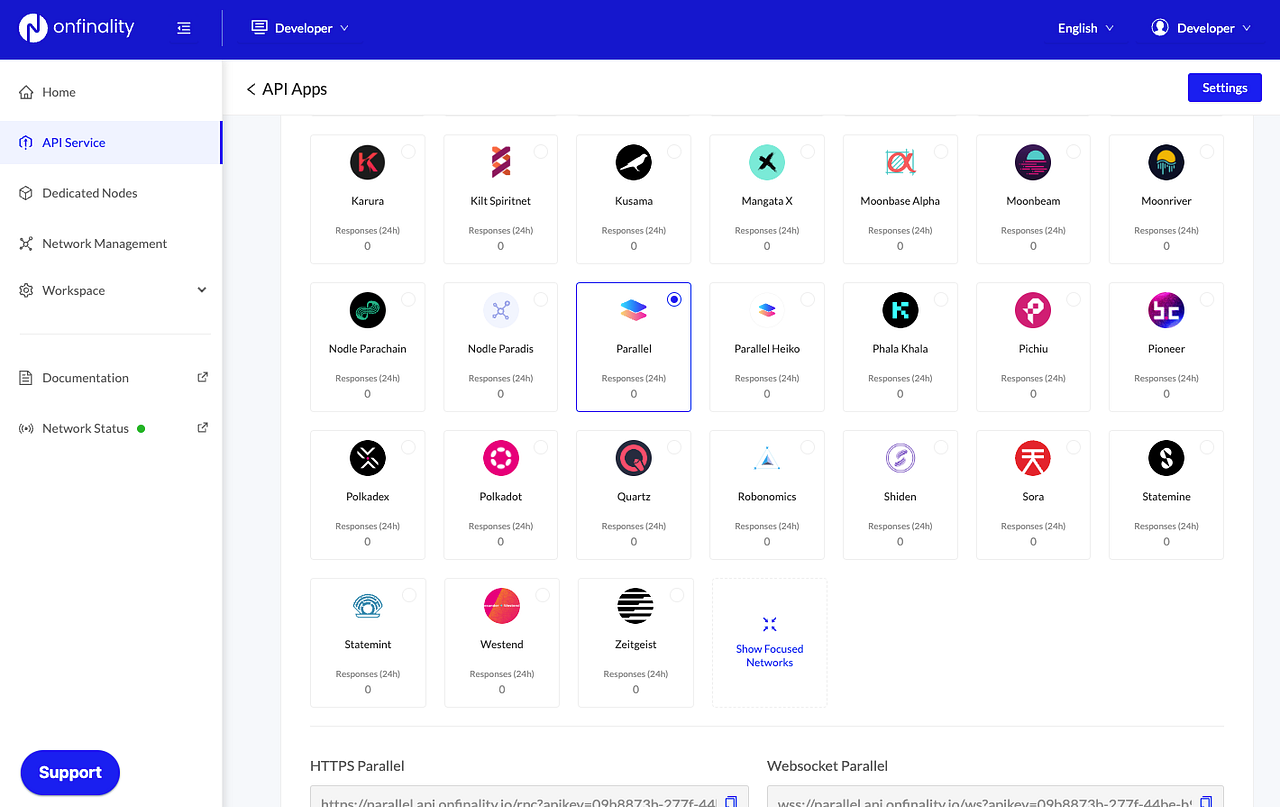Click the Kusama bird logo
Viewport: 1280px width, 807px height.
634,162
